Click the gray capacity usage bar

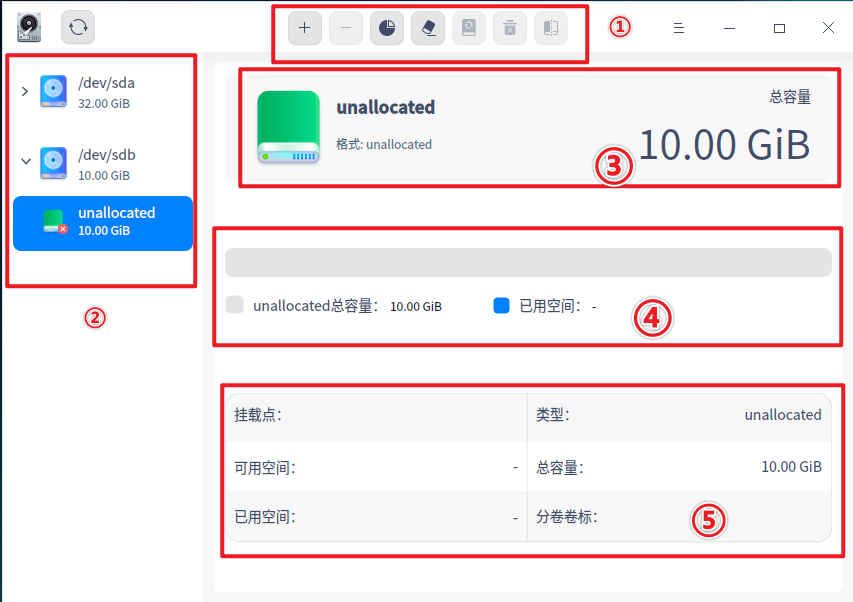(528, 262)
